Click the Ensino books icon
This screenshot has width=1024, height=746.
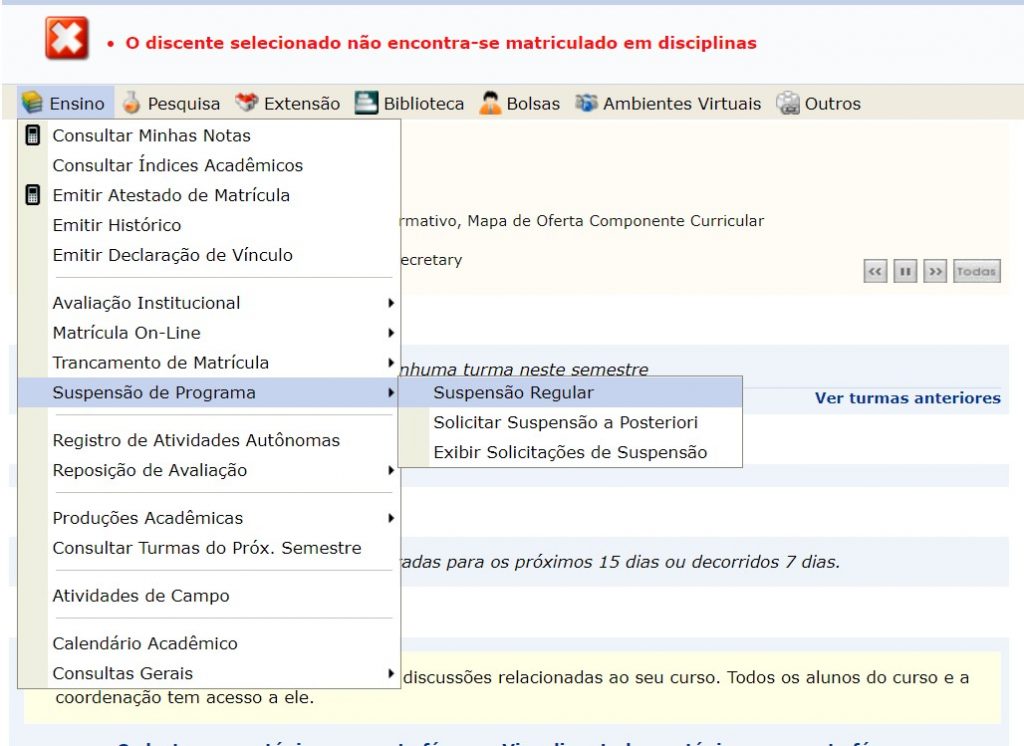pos(32,103)
